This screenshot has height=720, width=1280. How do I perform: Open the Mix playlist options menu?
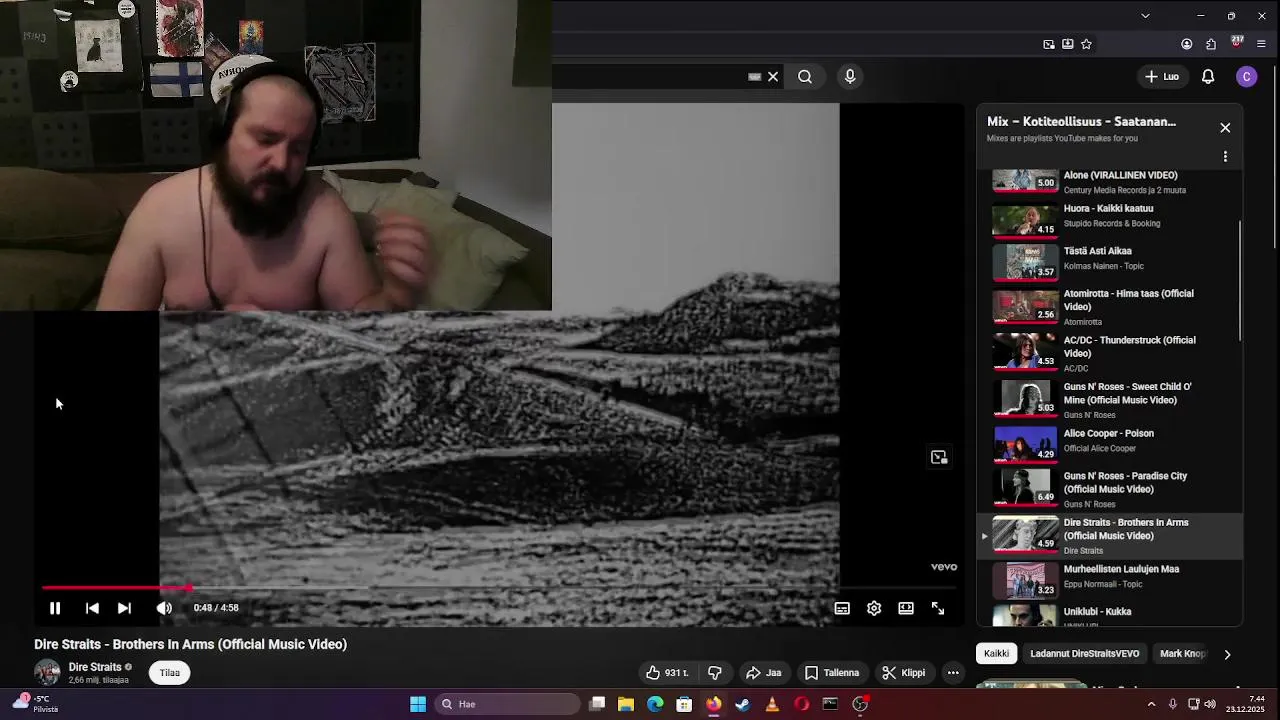(1225, 157)
